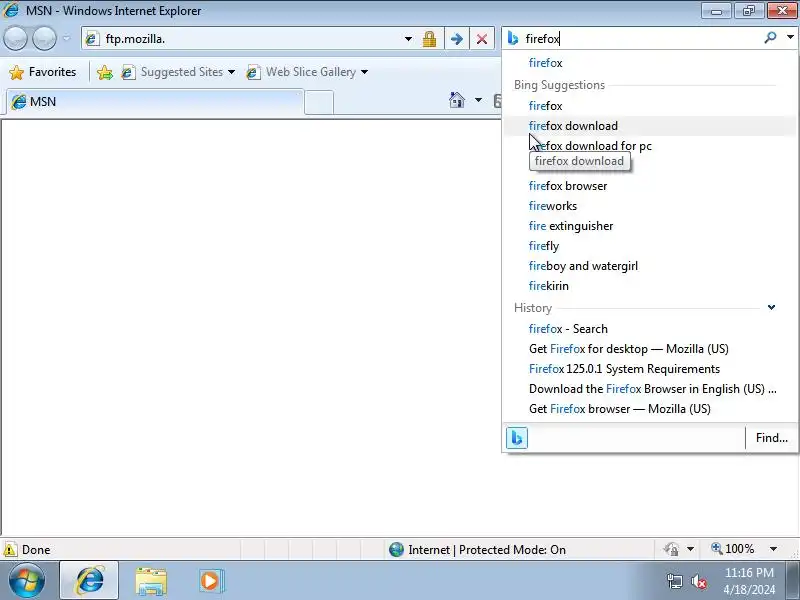Open the Suggested Sites link

tap(173, 72)
